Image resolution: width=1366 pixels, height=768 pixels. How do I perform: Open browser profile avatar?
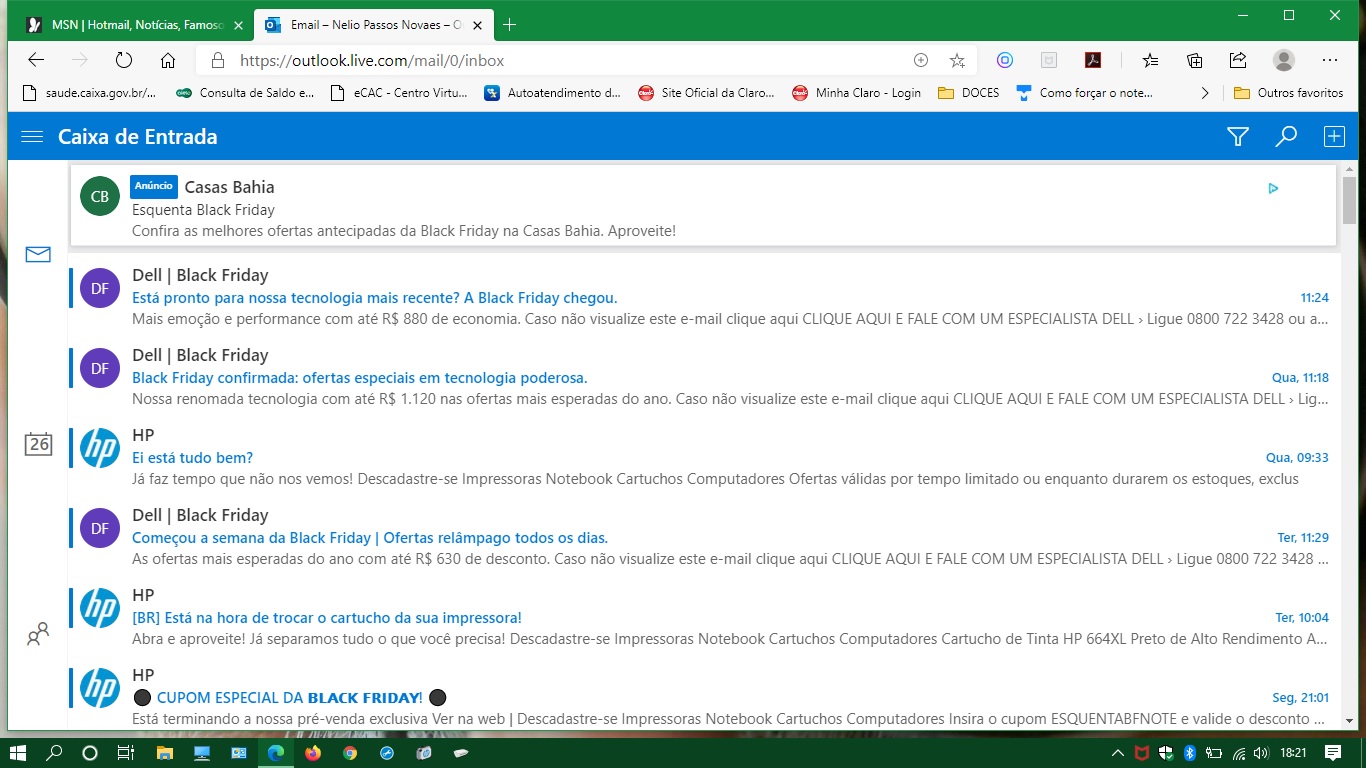point(1284,60)
